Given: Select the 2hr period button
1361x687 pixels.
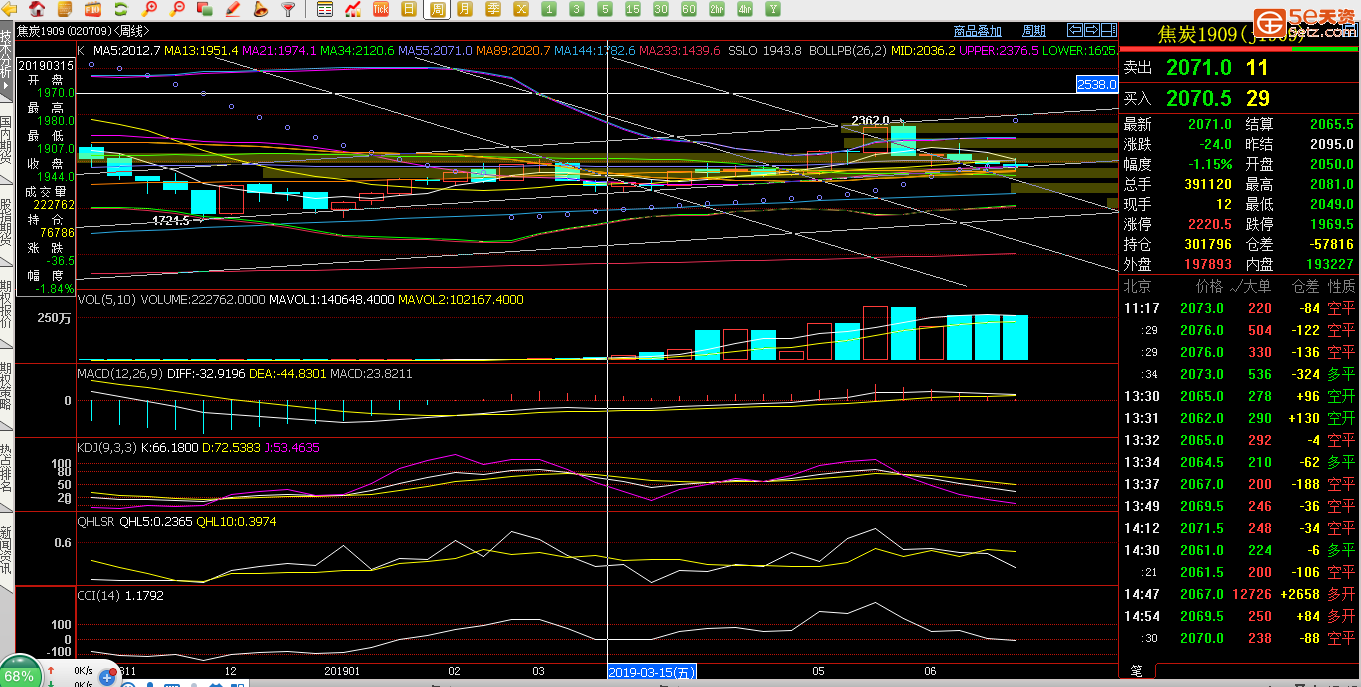Looking at the screenshot, I should point(717,9).
